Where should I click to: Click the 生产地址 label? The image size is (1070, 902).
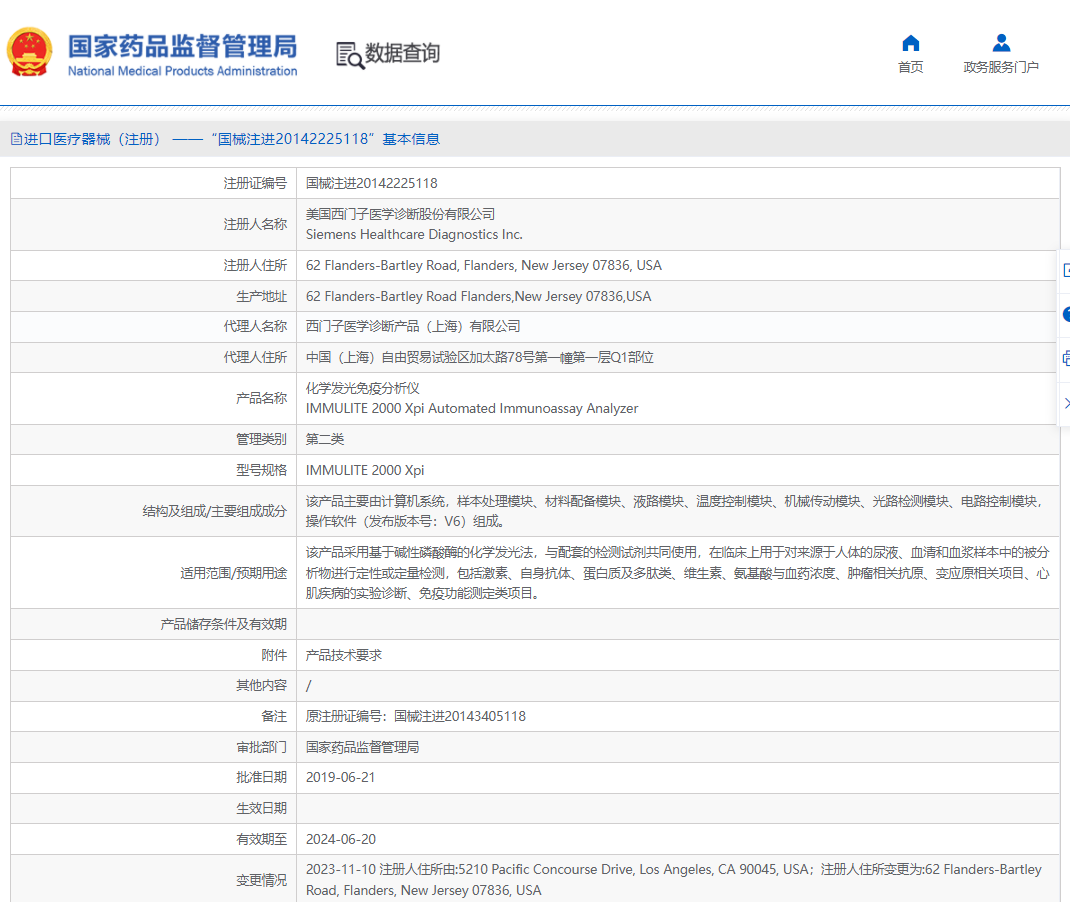[261, 296]
